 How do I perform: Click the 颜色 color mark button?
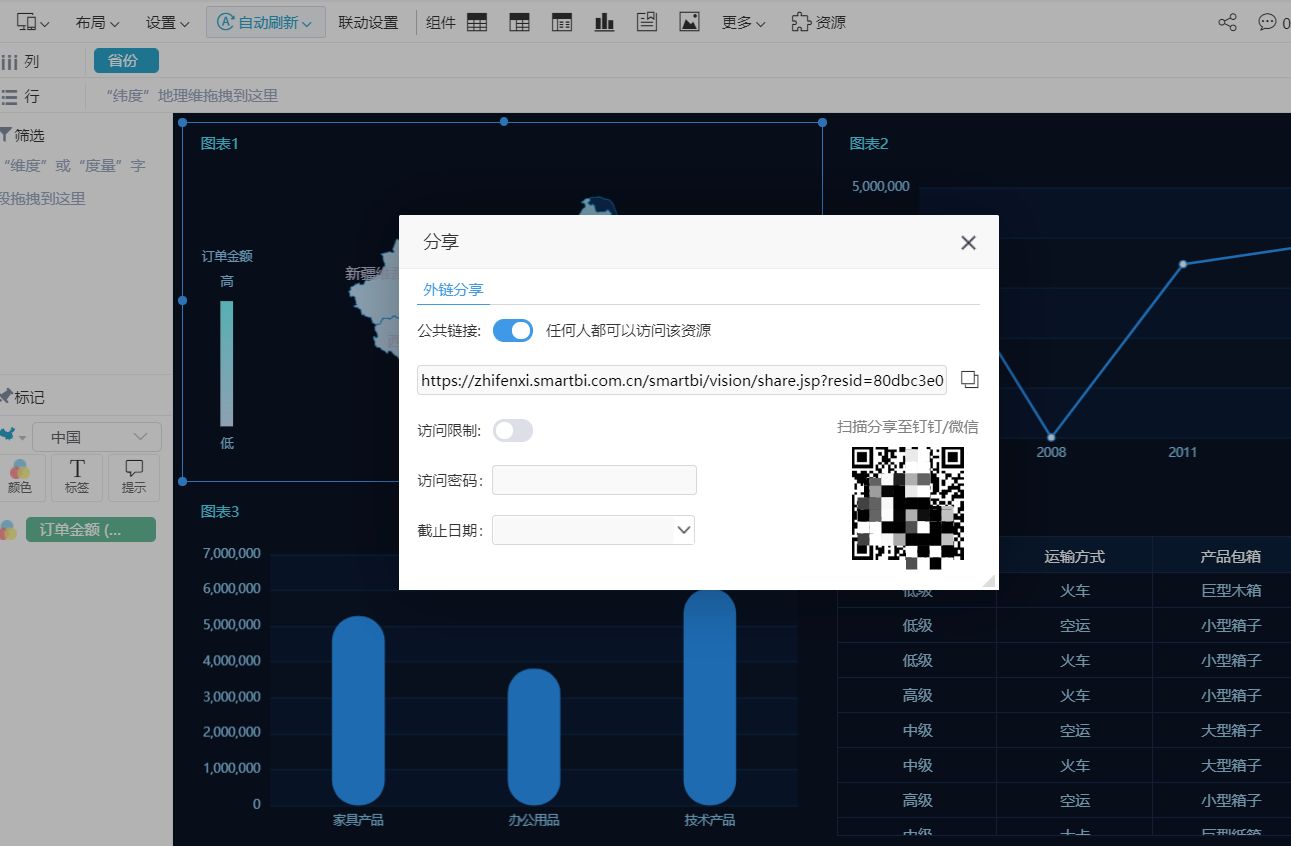tap(20, 478)
